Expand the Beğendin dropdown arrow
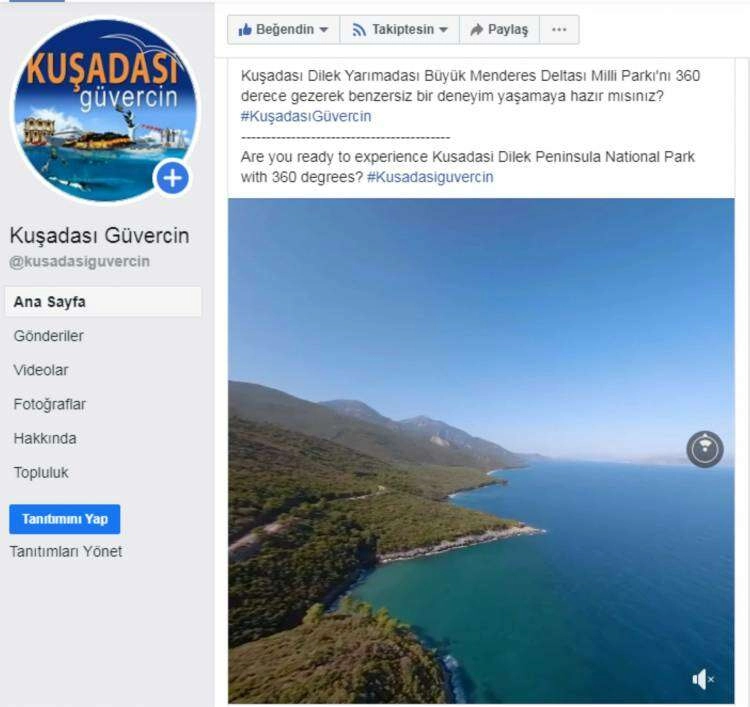 pyautogui.click(x=324, y=30)
